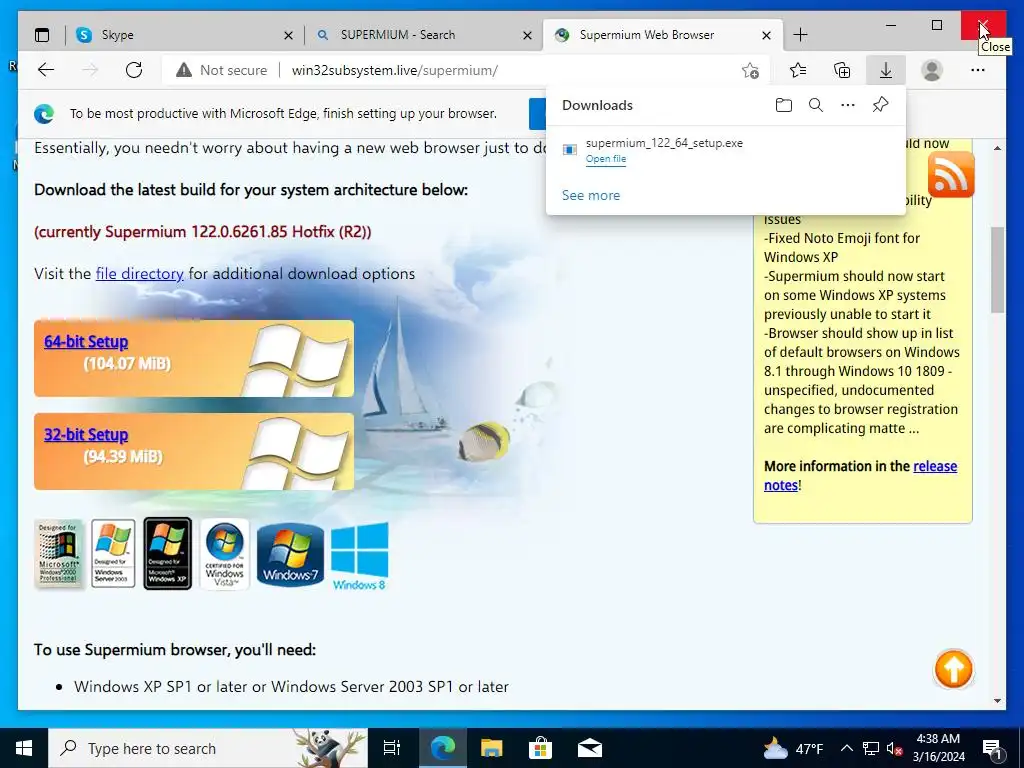Toggle the Downloads toolbar button
Image resolution: width=1024 pixels, height=768 pixels.
click(x=886, y=70)
